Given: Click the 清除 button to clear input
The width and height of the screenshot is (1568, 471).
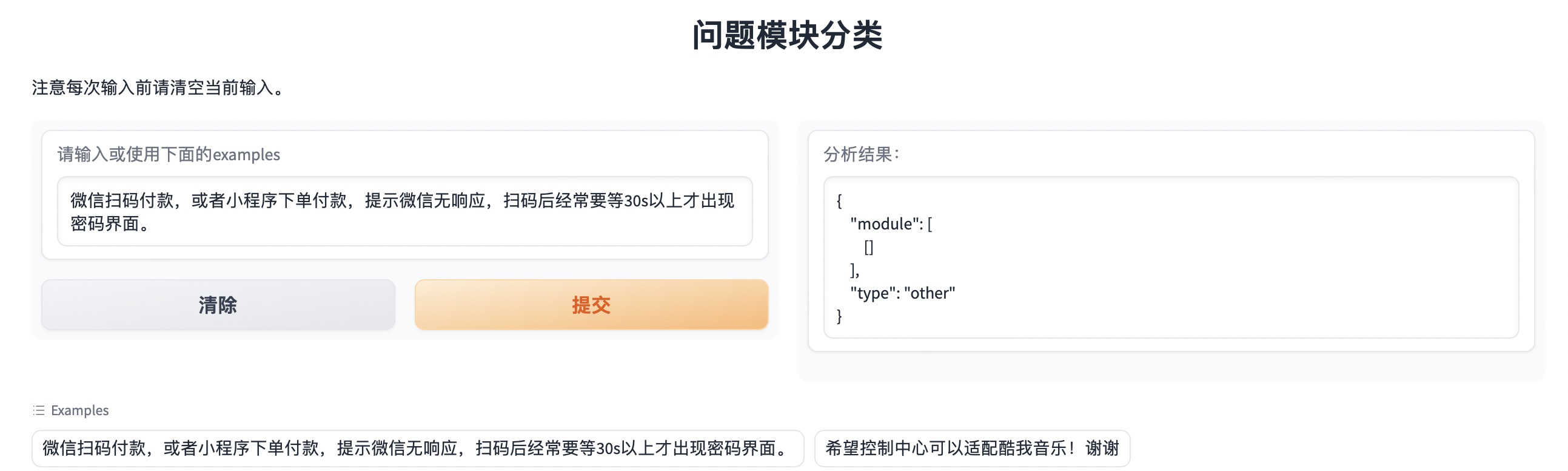Looking at the screenshot, I should point(218,305).
